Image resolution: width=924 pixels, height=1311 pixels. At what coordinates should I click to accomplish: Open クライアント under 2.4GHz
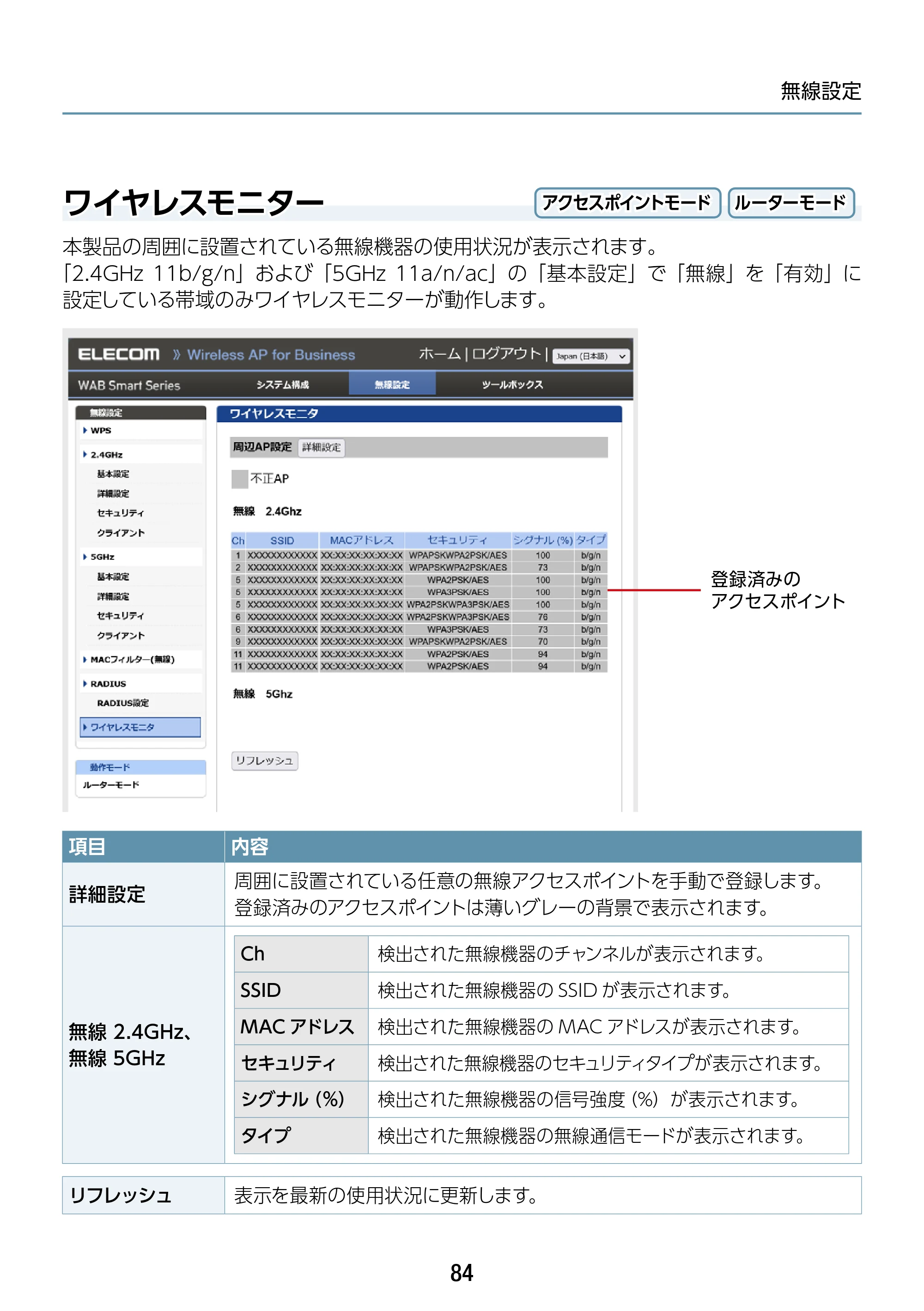coord(121,533)
